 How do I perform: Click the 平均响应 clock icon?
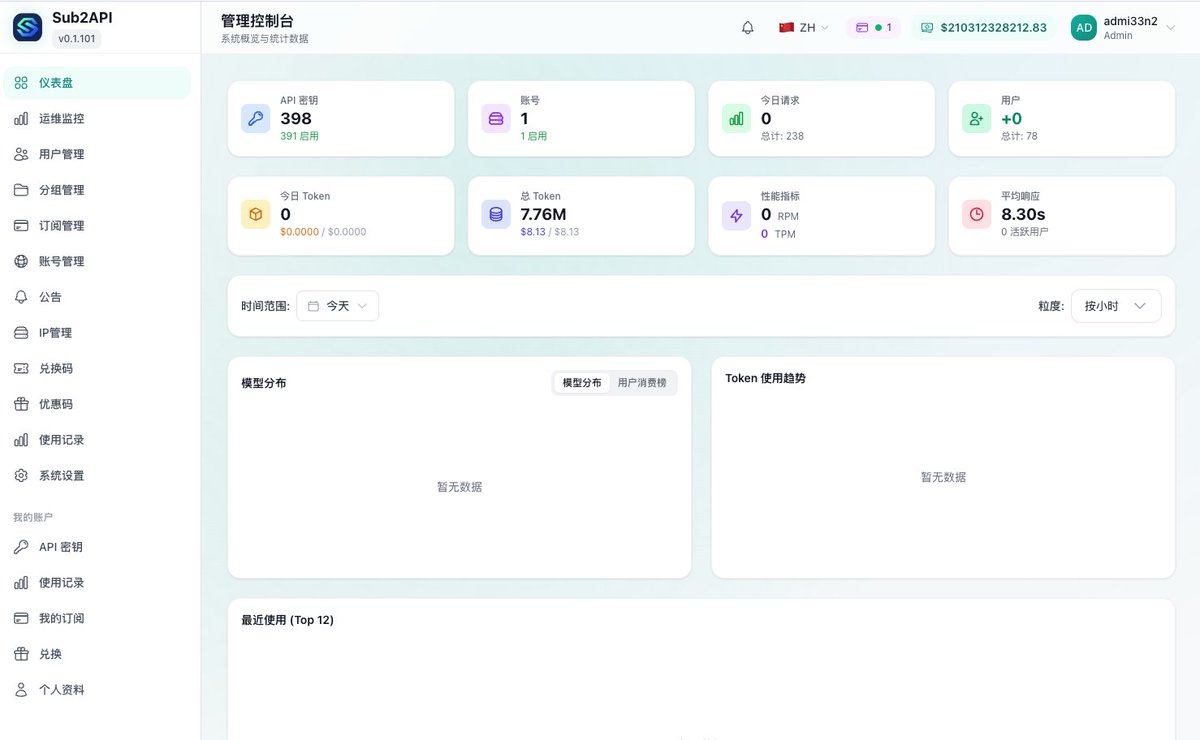pyautogui.click(x=977, y=214)
